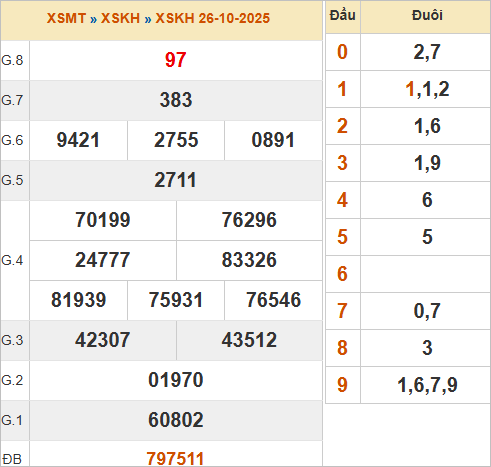Select the G.7 prize number 383
This screenshot has height=467, width=491.
coord(176,100)
